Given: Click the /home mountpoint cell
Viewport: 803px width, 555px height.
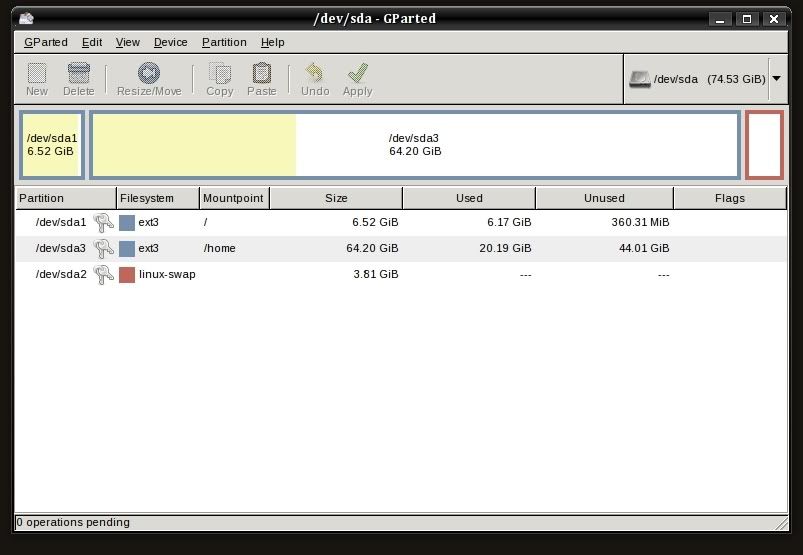Looking at the screenshot, I should (x=220, y=248).
